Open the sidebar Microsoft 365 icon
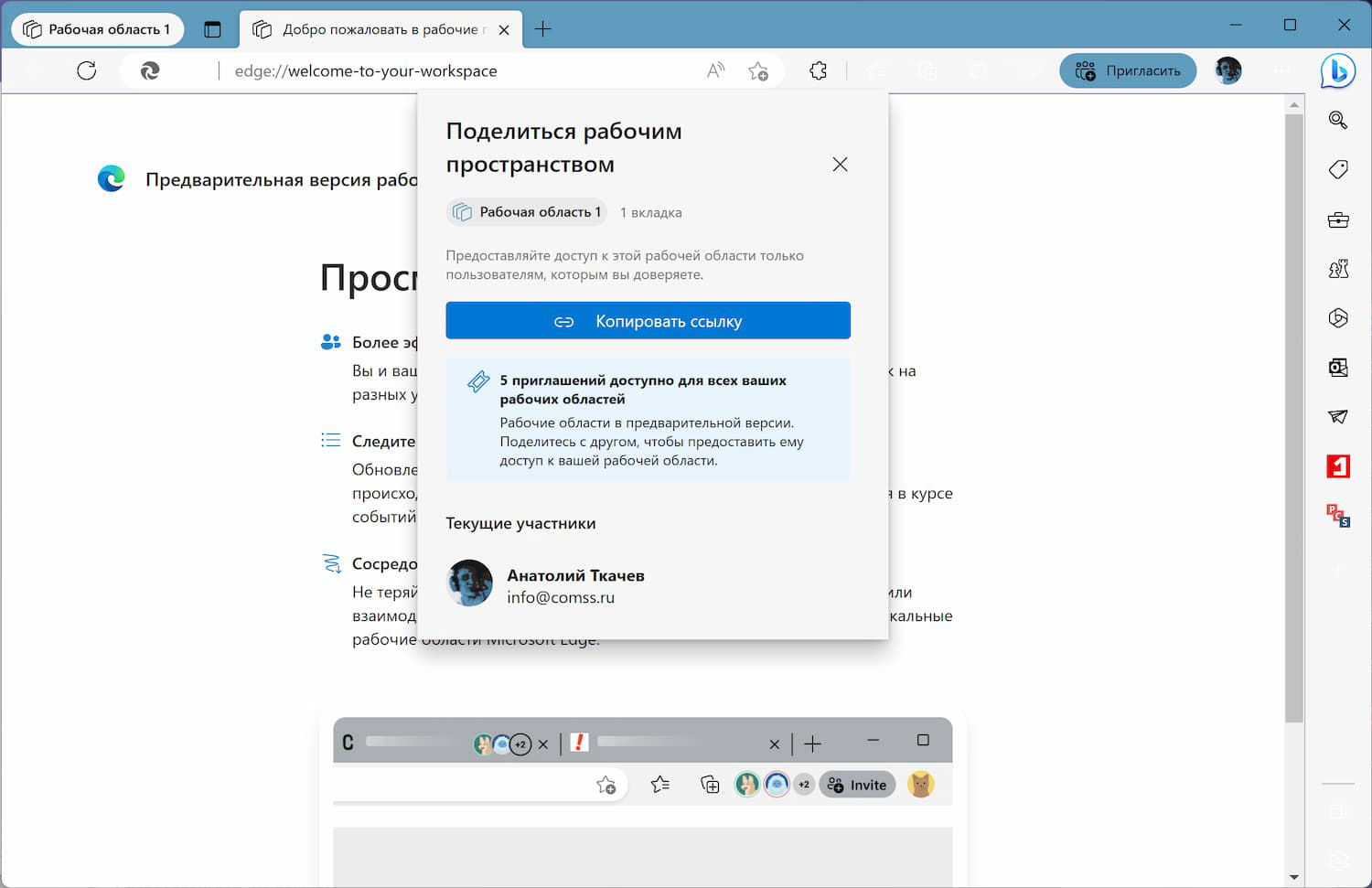The image size is (1372, 888). click(1338, 318)
